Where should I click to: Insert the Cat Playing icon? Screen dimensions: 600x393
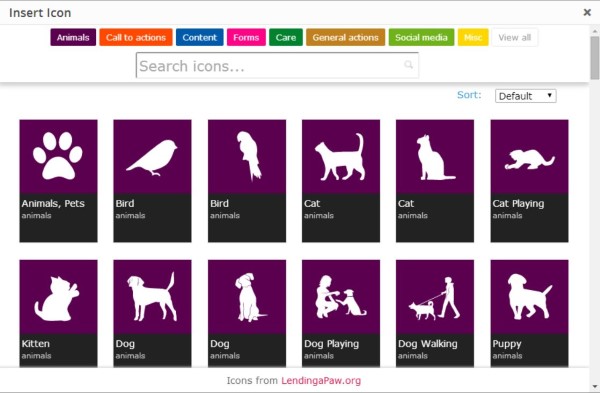point(529,181)
